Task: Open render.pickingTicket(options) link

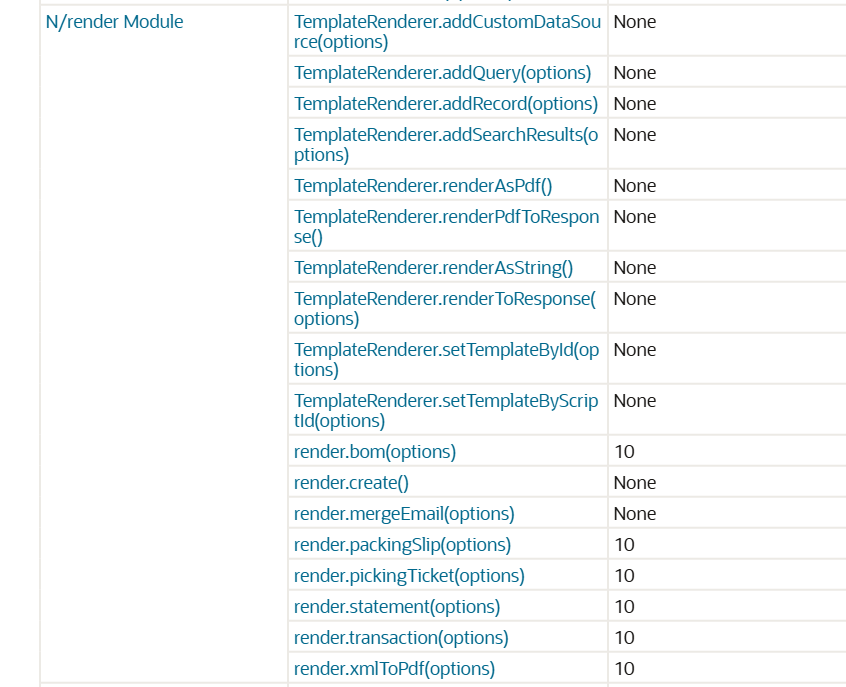Action: click(x=409, y=576)
